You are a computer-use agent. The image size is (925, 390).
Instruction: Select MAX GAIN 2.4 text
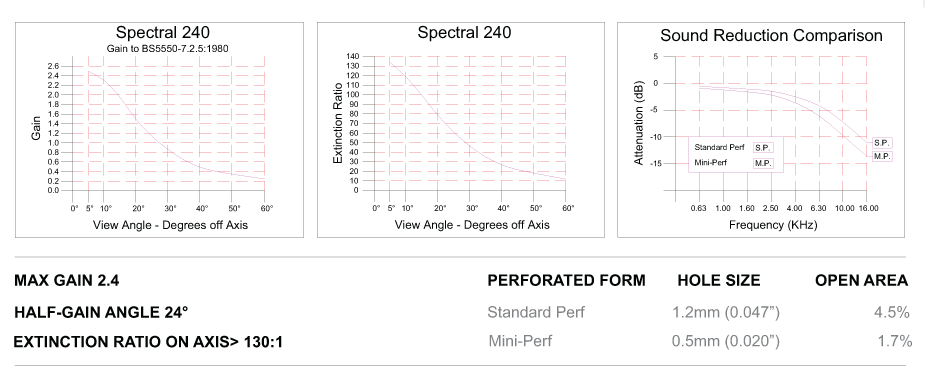[67, 281]
